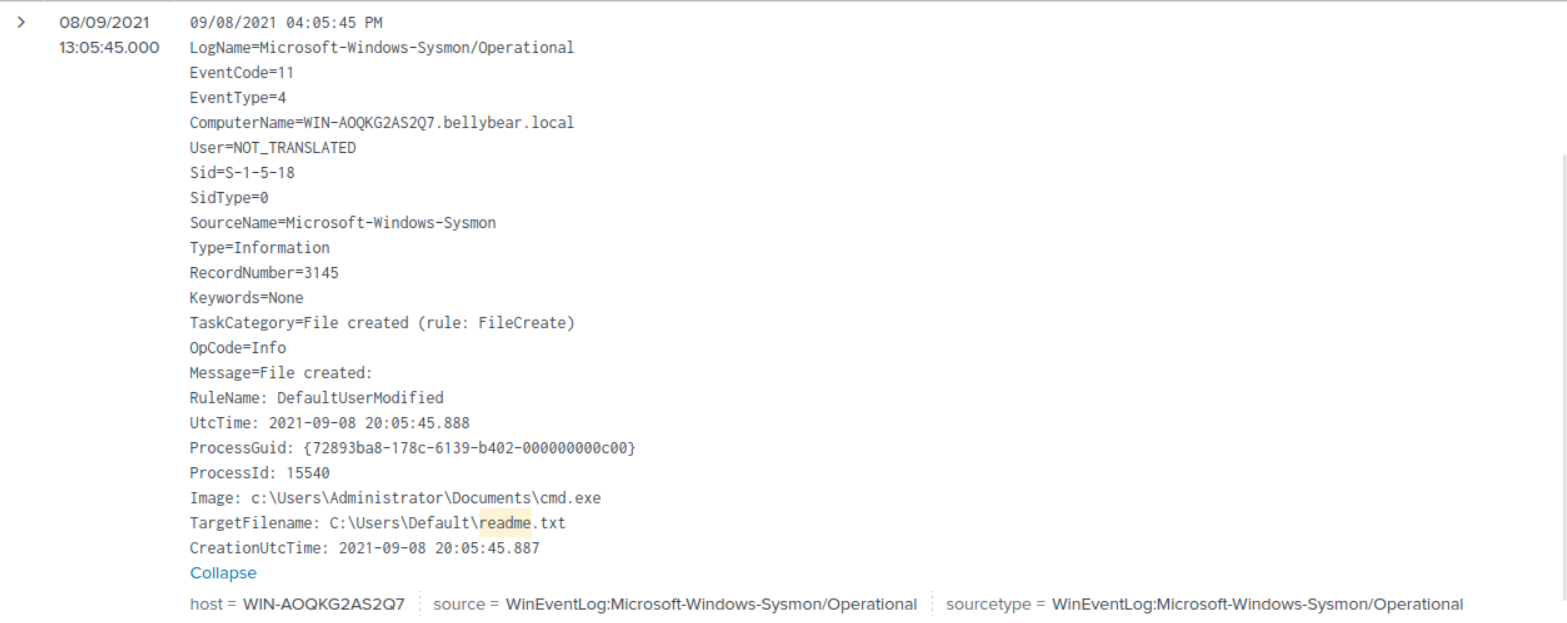
Task: Collapse the event row with the chevron
Action: click(x=22, y=22)
